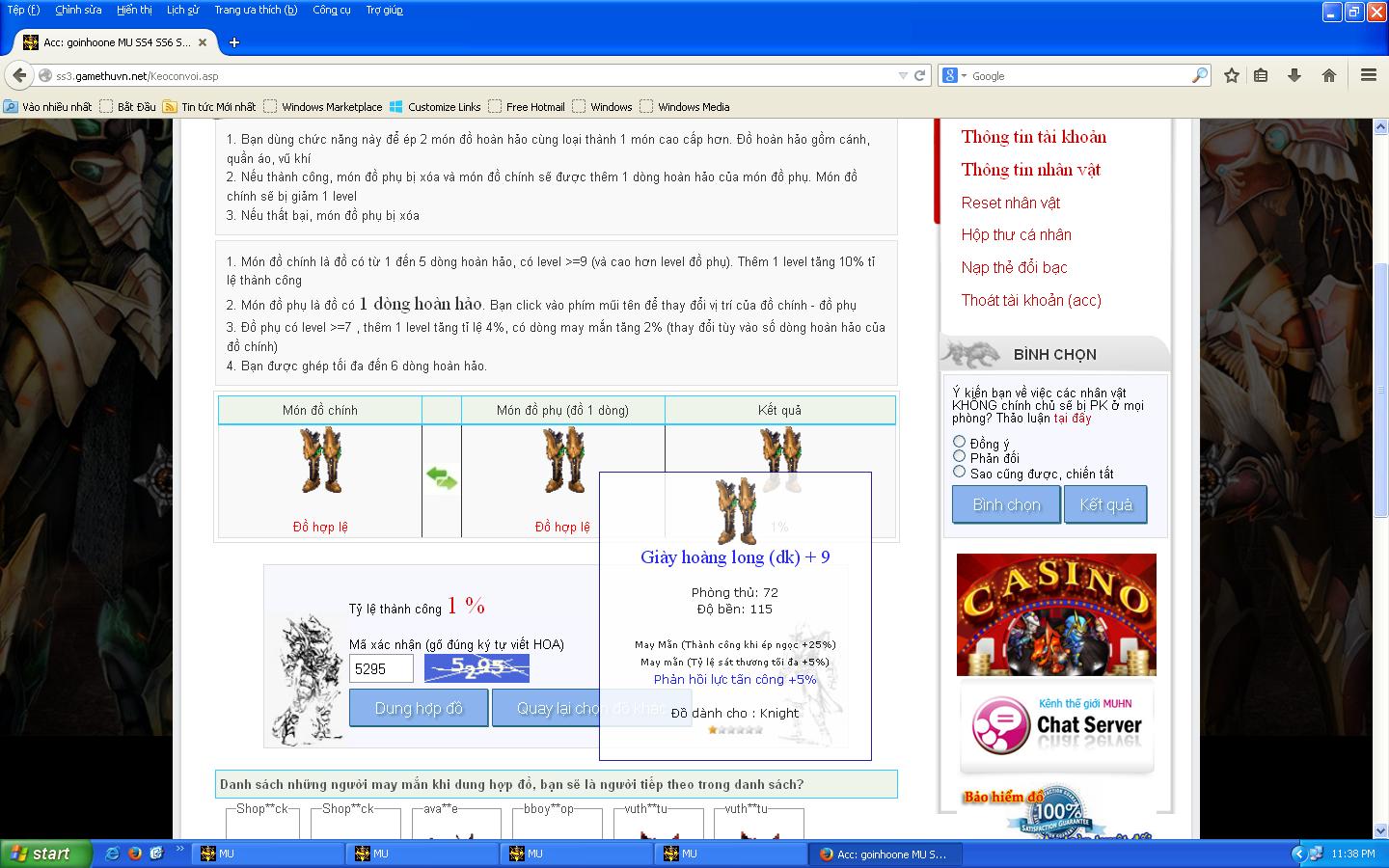Go to the Firefox home icon

(x=1329, y=75)
